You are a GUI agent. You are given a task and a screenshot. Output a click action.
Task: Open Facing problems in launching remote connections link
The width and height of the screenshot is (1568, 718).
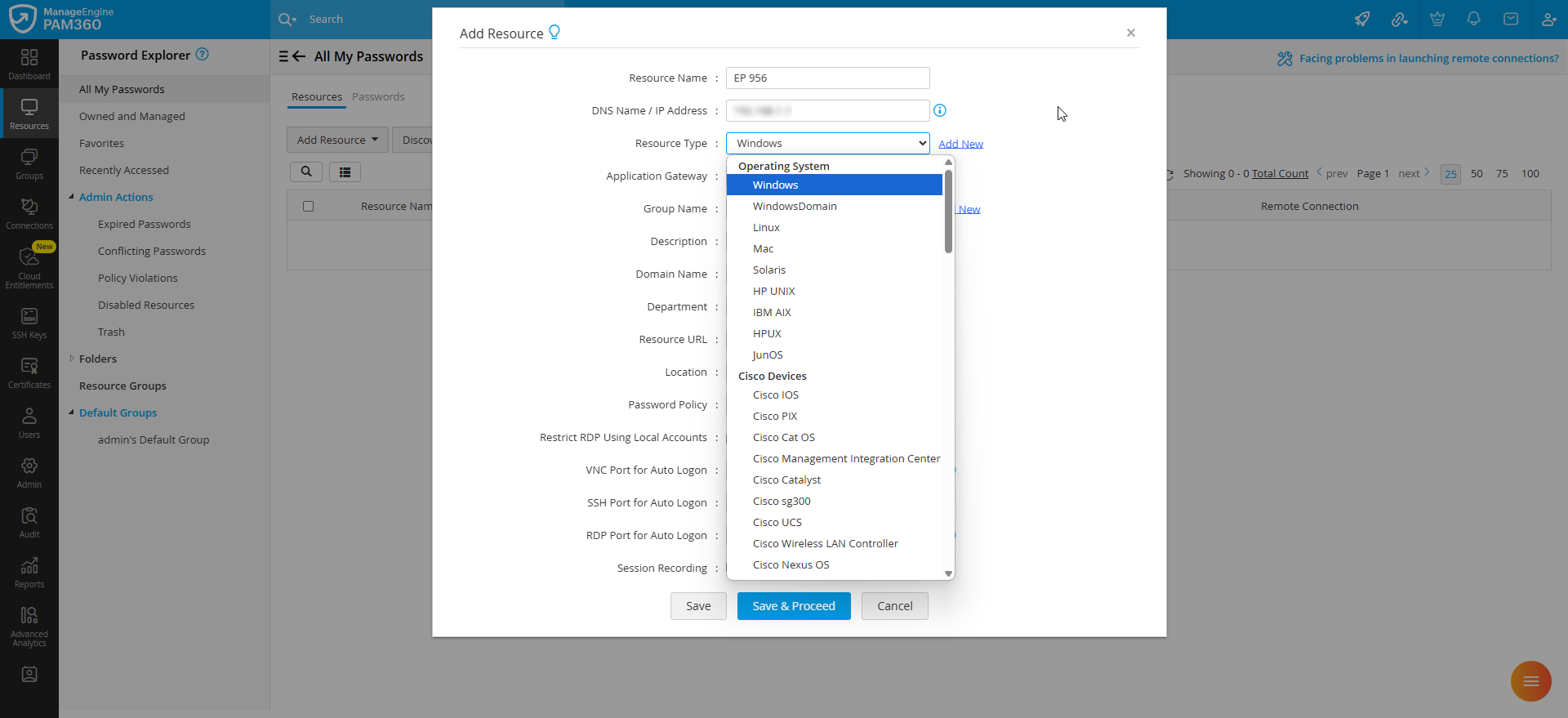coord(1429,58)
